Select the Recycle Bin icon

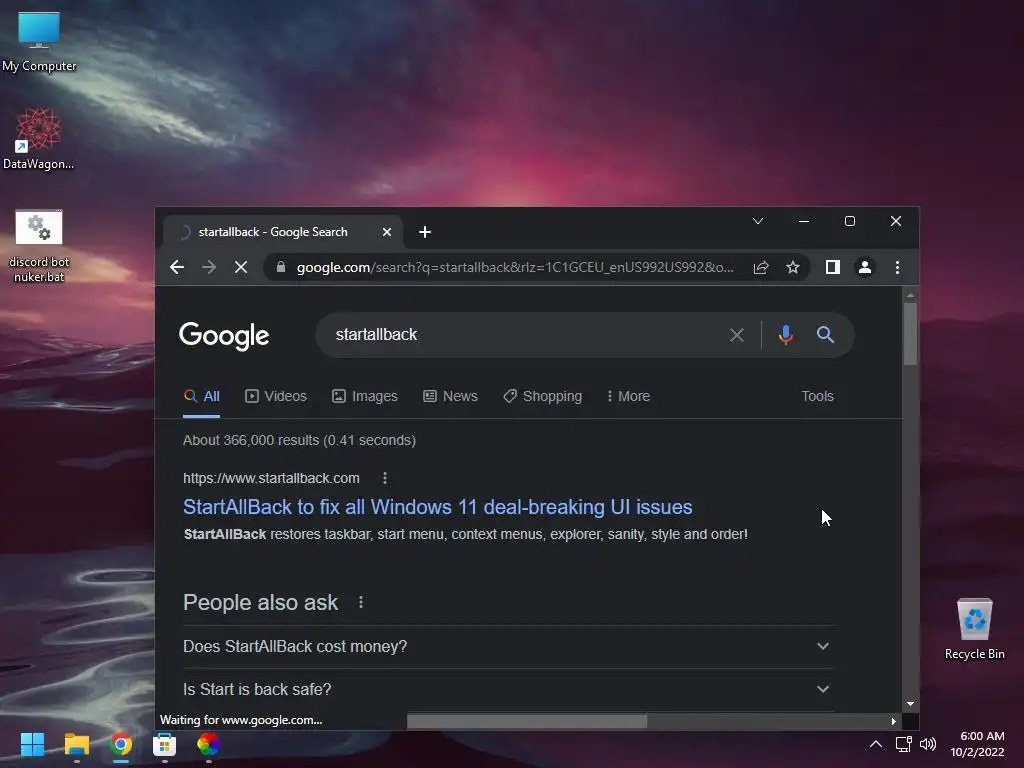click(974, 630)
